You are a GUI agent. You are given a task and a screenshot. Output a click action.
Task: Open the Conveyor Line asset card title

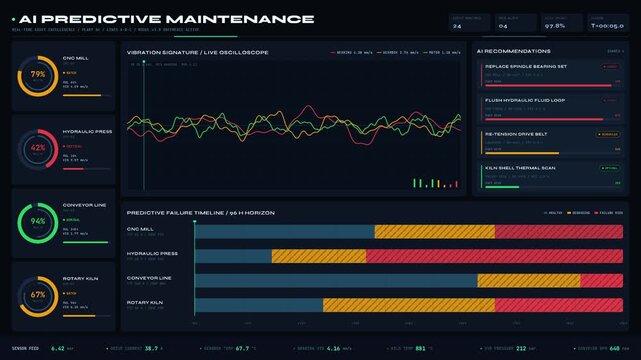point(84,205)
